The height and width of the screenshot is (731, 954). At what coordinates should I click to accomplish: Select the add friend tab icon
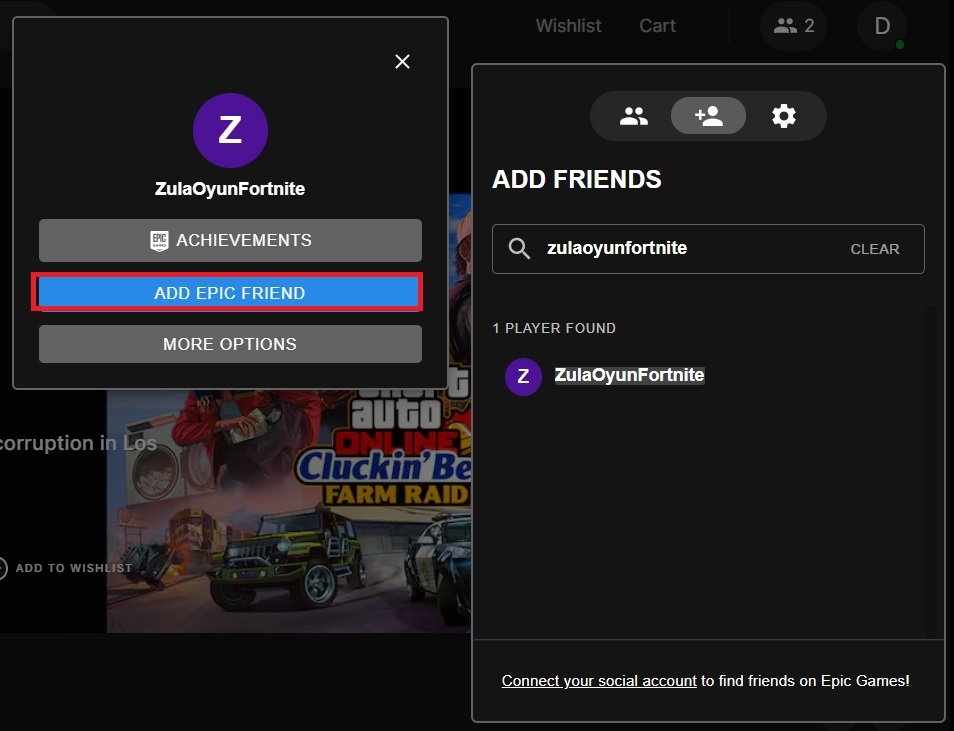point(708,117)
